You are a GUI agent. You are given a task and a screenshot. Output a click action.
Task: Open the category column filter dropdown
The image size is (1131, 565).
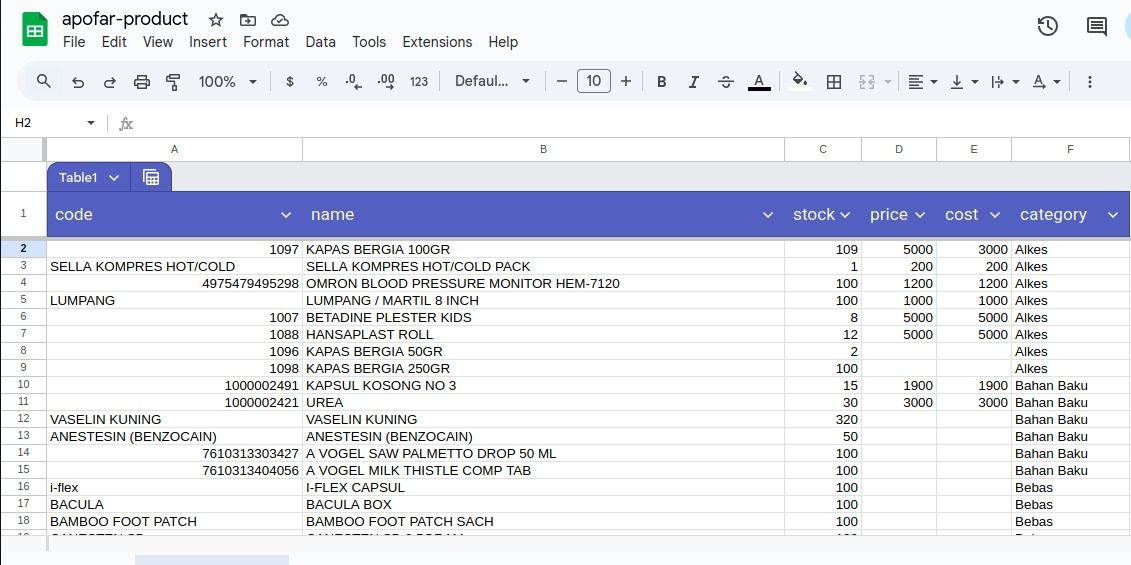coord(1112,215)
